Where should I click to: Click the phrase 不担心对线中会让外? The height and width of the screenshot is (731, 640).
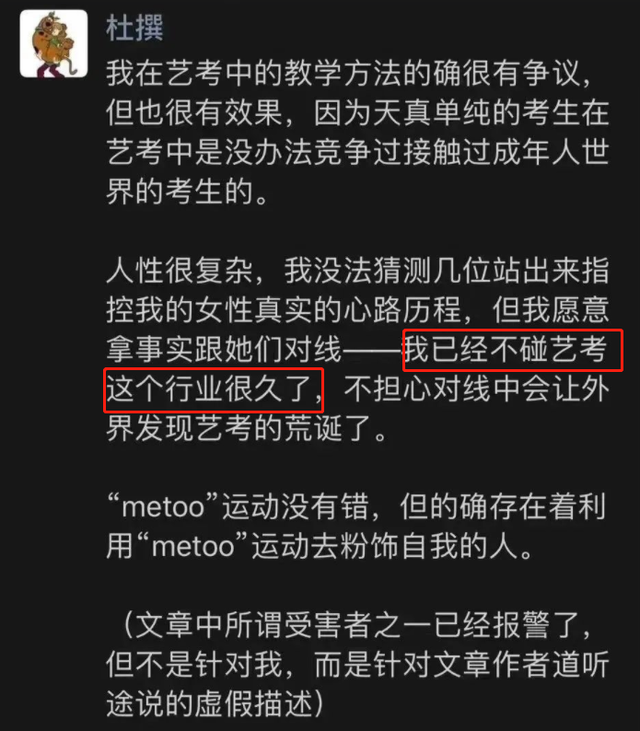coord(476,389)
